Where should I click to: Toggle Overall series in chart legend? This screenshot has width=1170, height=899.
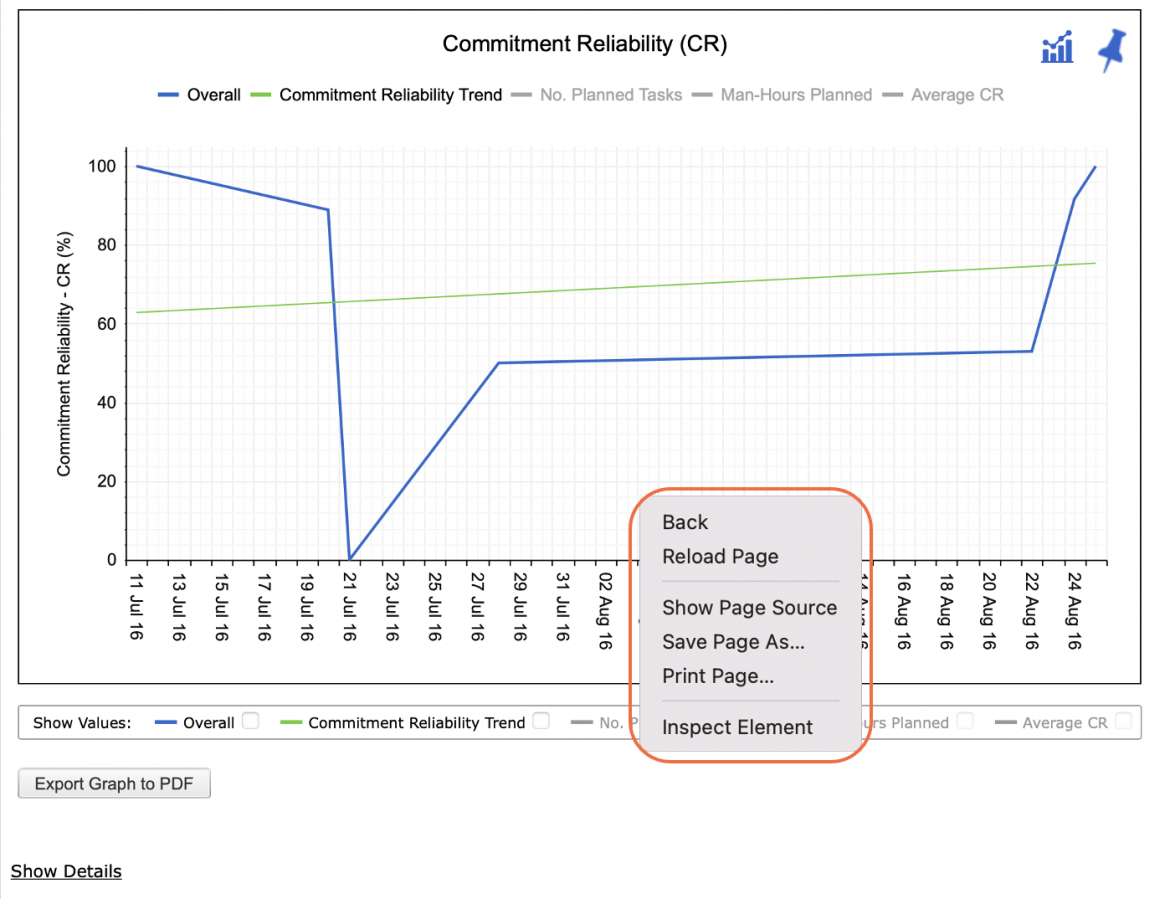[x=199, y=95]
